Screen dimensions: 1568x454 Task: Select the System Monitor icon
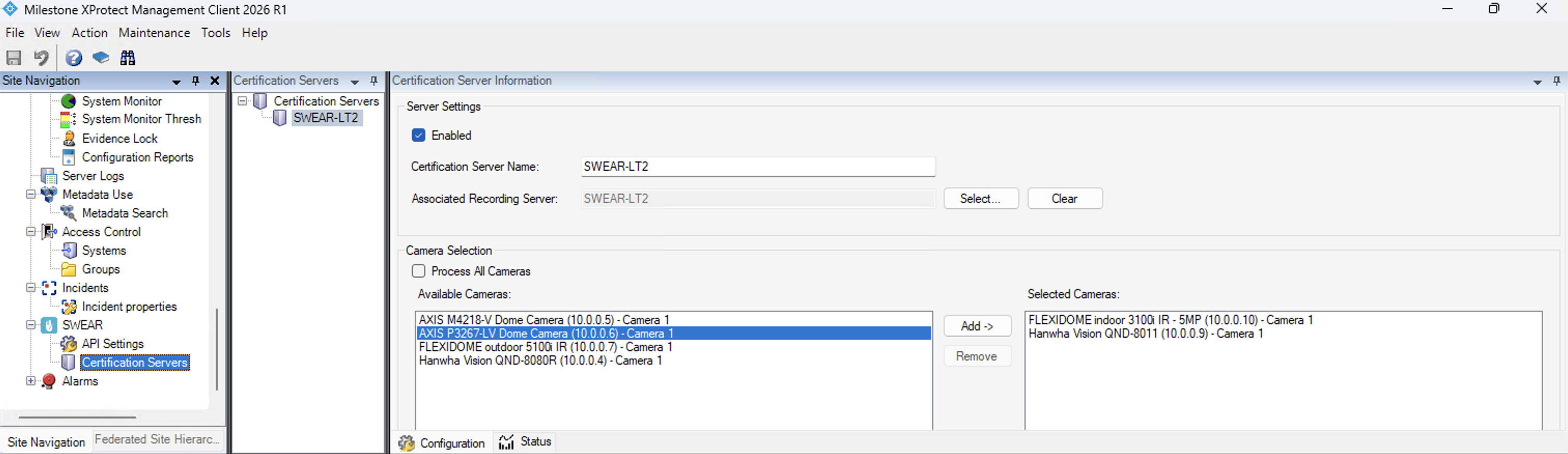tap(69, 101)
